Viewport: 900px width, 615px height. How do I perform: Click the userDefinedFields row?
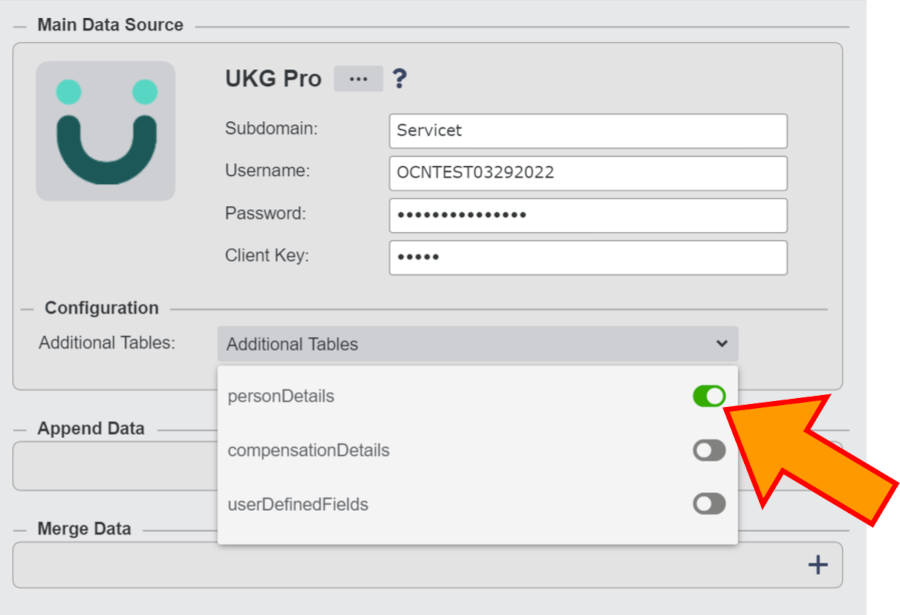[x=300, y=503]
